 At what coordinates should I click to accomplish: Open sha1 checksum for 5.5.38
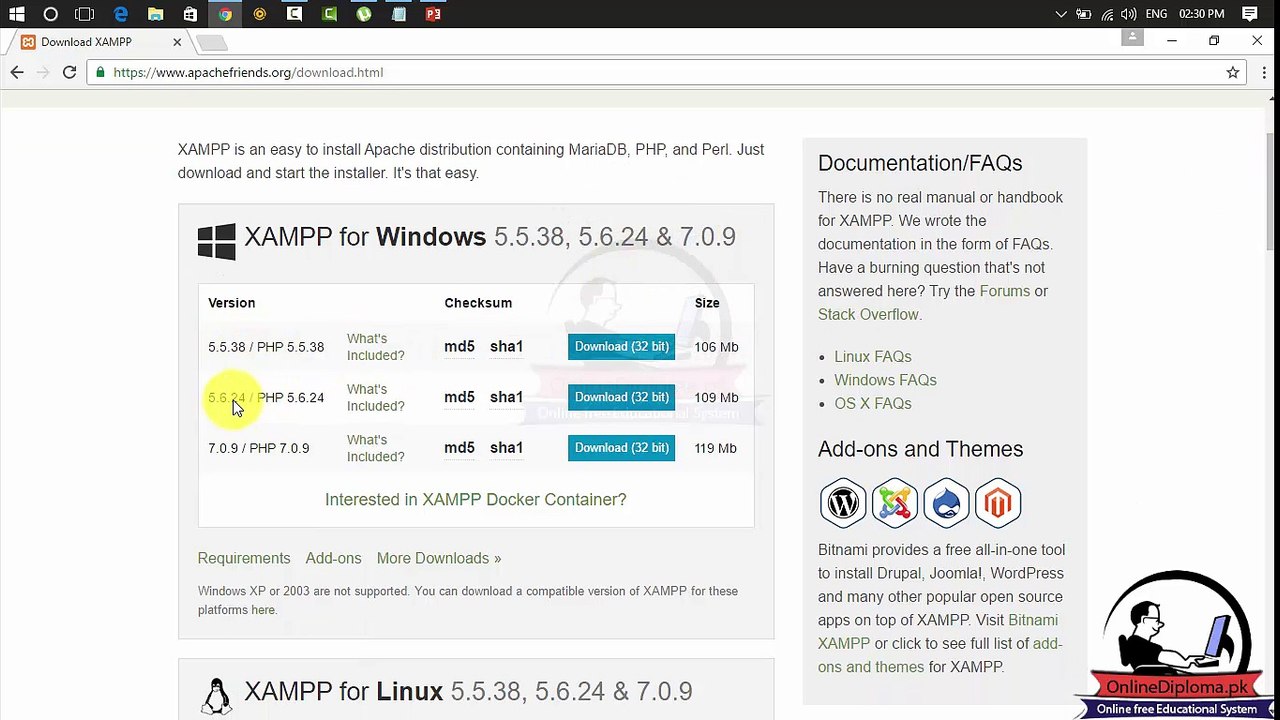(506, 347)
